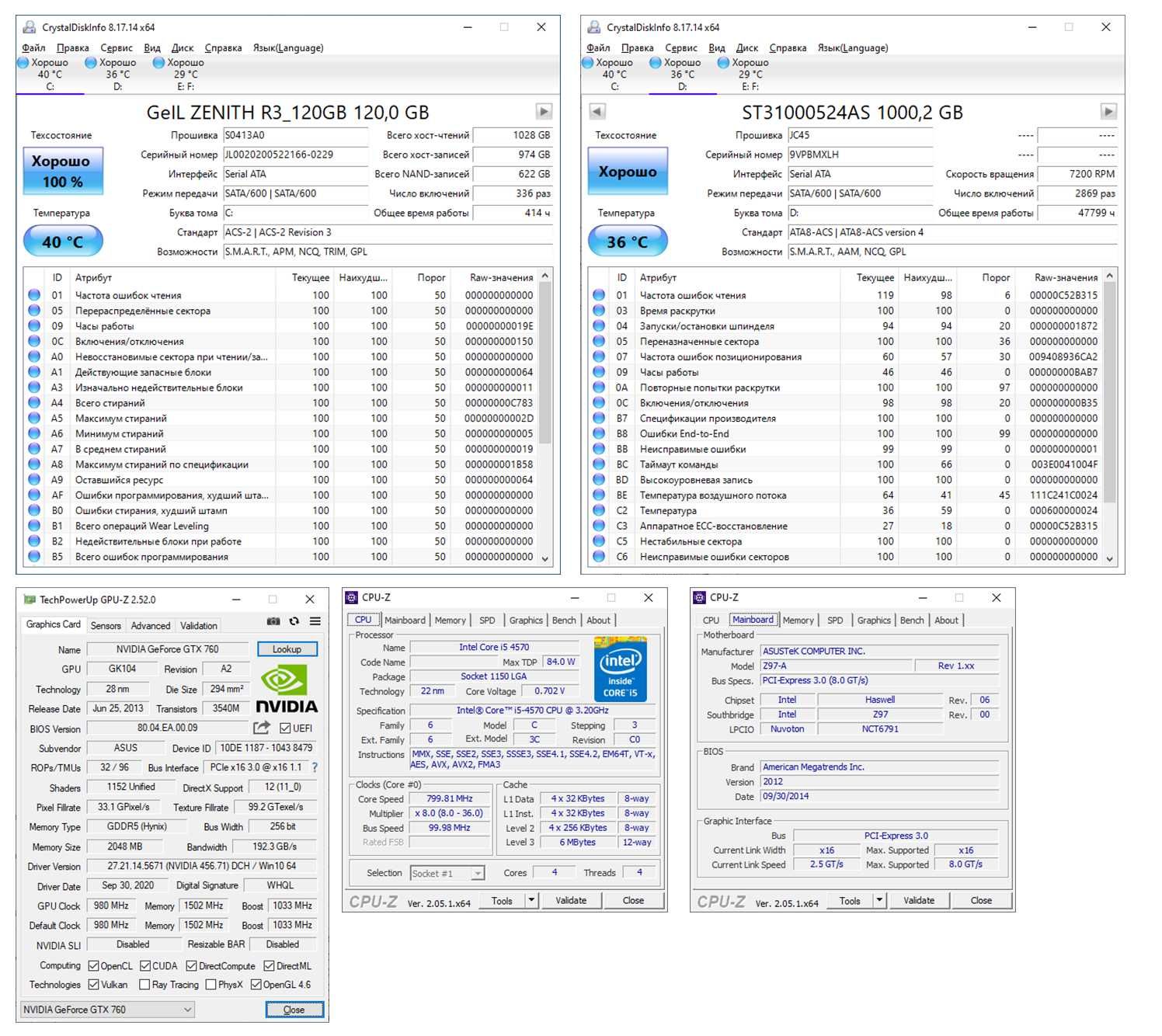This screenshot has height=1036, width=1162.
Task: Go to next disk from GeIL ZENITH
Action: pos(544,111)
